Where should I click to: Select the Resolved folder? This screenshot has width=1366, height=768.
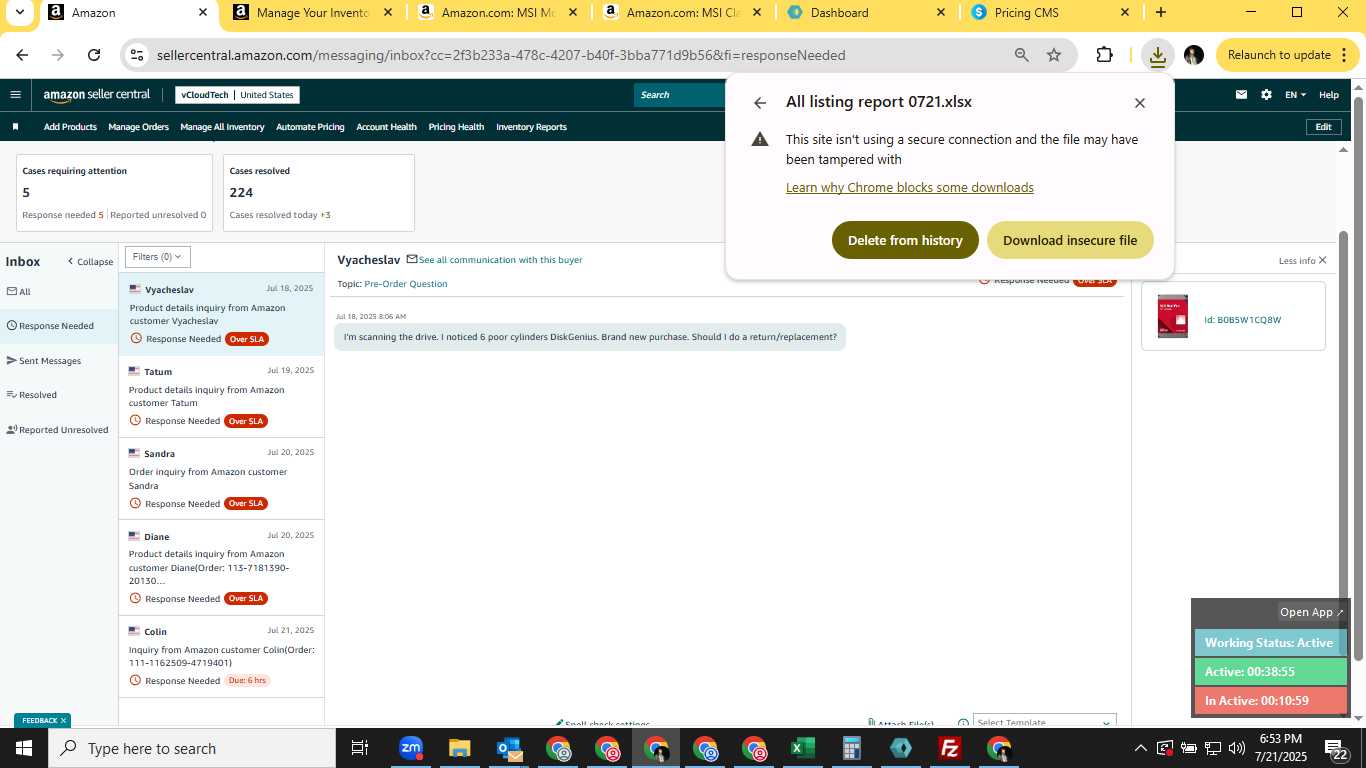click(31, 395)
